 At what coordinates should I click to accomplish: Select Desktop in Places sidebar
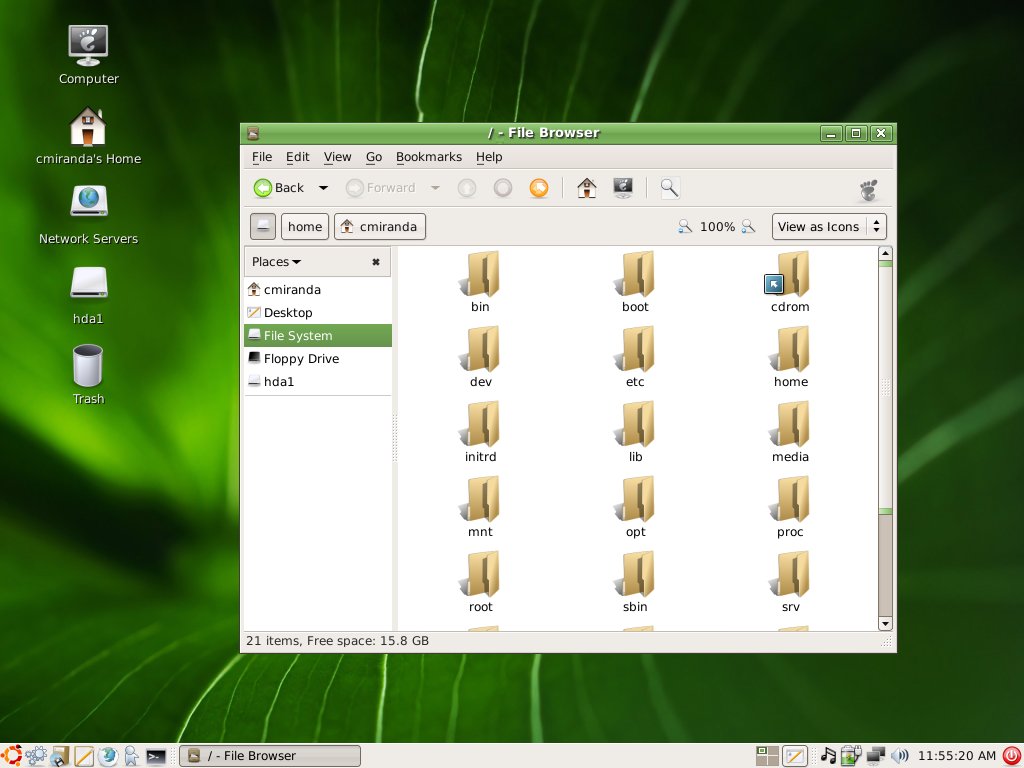(317, 312)
